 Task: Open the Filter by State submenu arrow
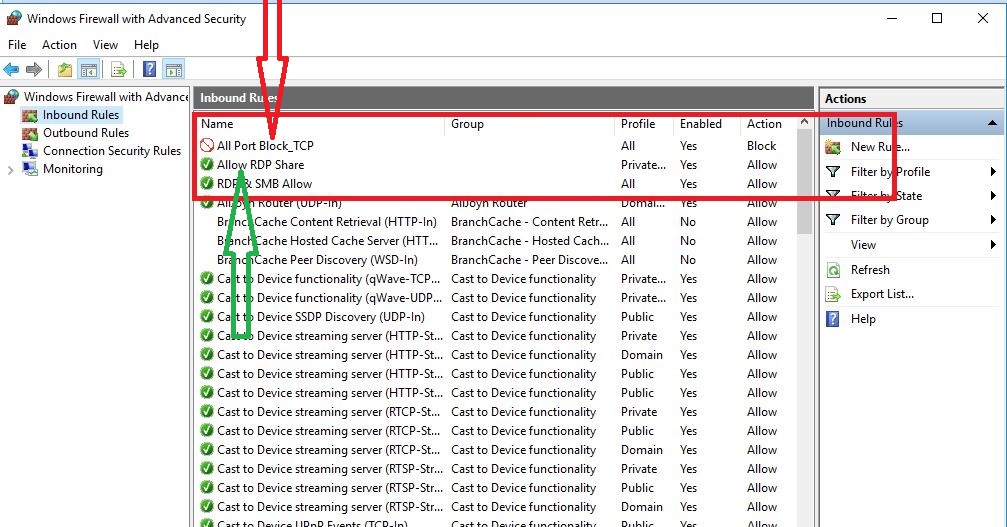coord(993,196)
